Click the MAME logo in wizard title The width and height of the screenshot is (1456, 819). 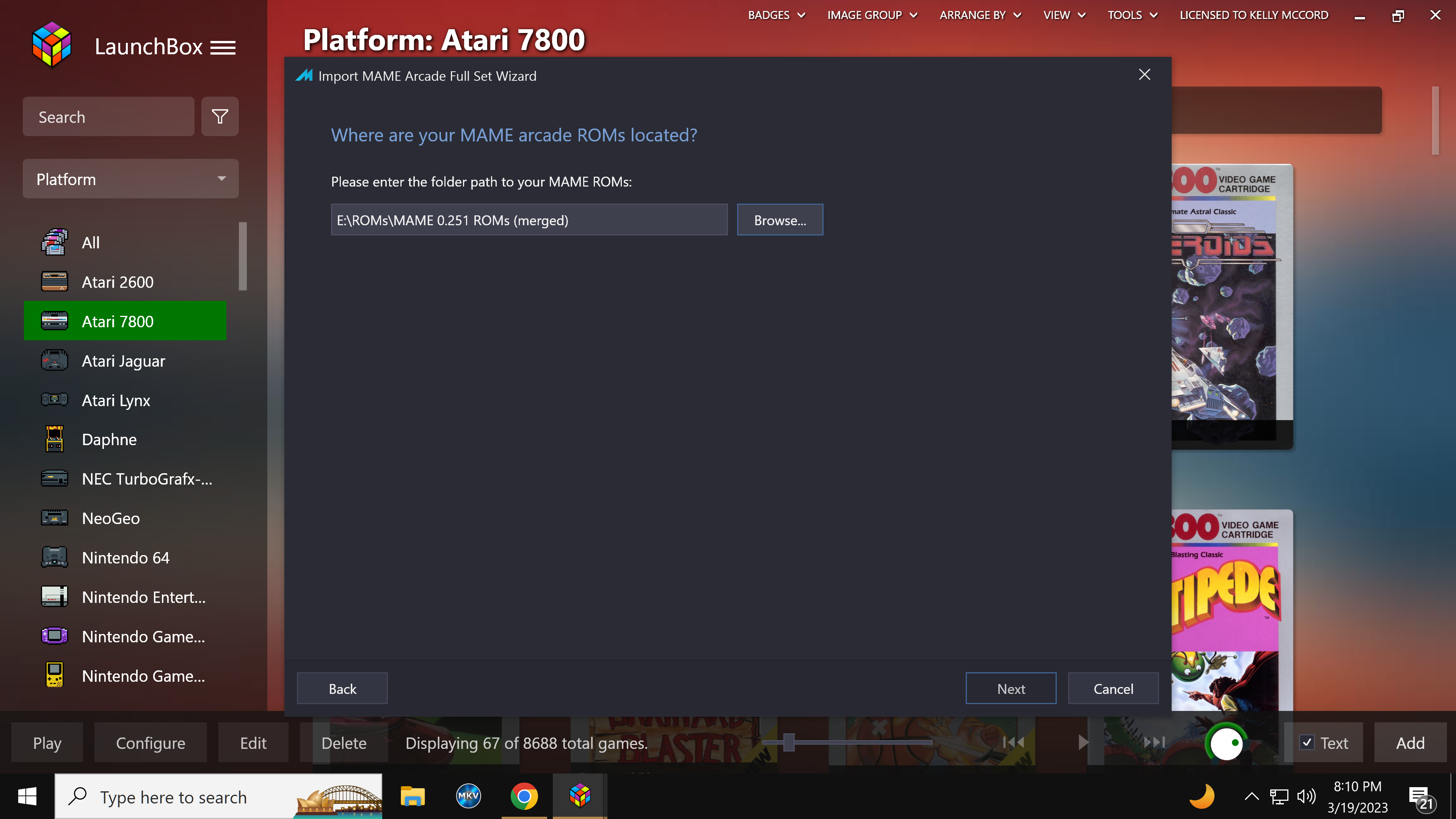[x=304, y=75]
